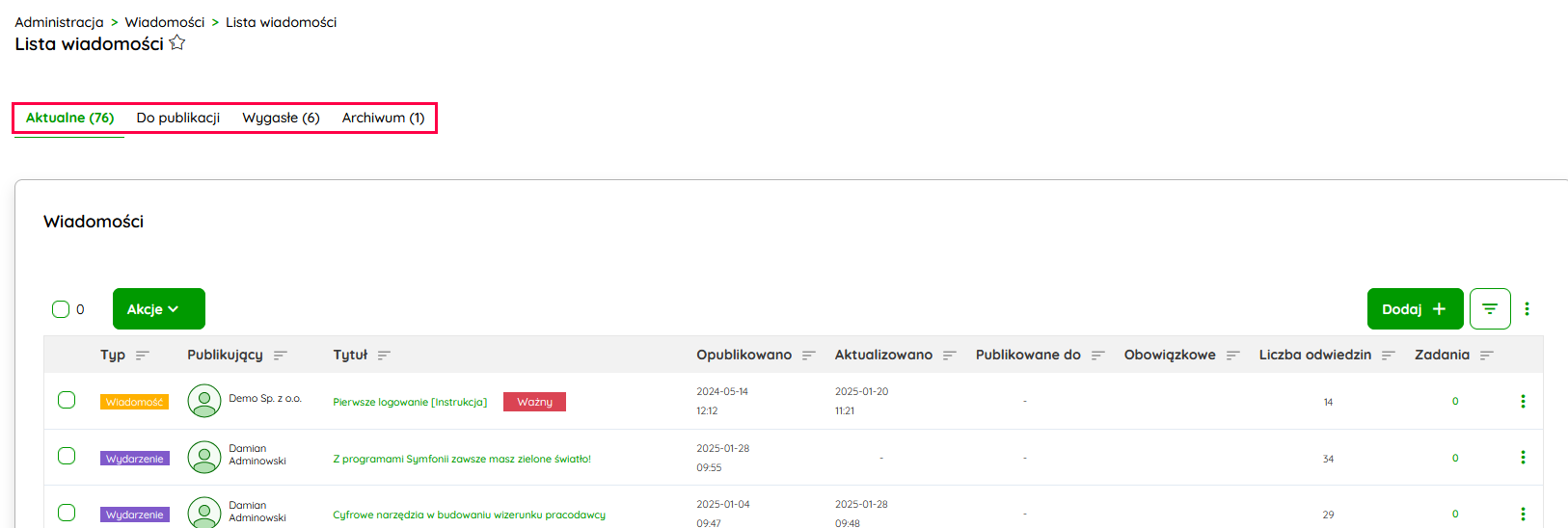Sort by Opublikowano column icon
This screenshot has height=528, width=1568.
coord(809,356)
